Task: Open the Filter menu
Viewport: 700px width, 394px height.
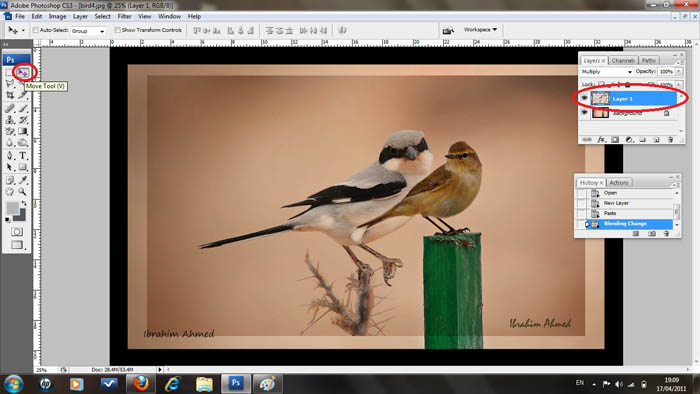Action: pyautogui.click(x=125, y=17)
